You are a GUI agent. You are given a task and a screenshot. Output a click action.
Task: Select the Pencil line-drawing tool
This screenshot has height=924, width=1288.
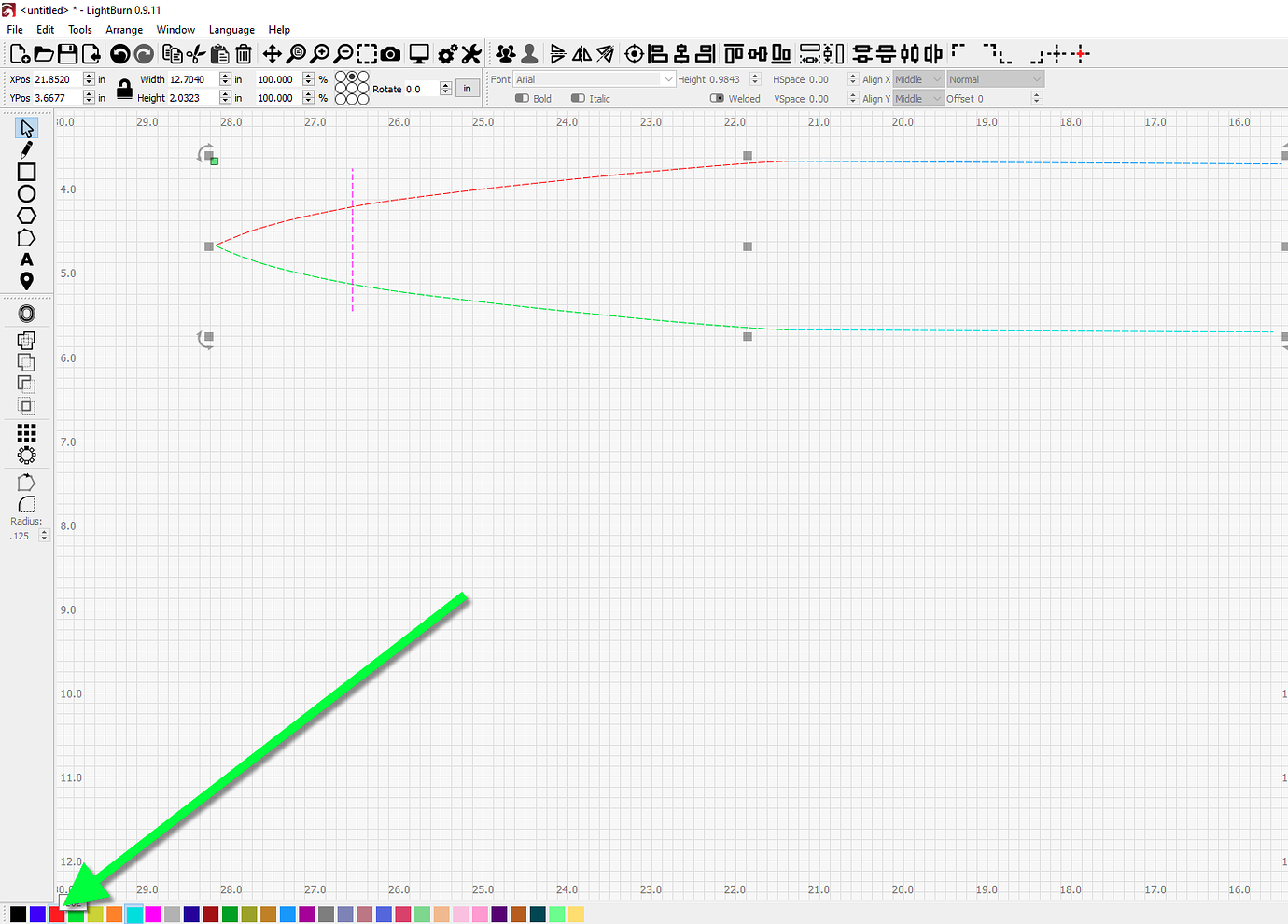point(26,148)
